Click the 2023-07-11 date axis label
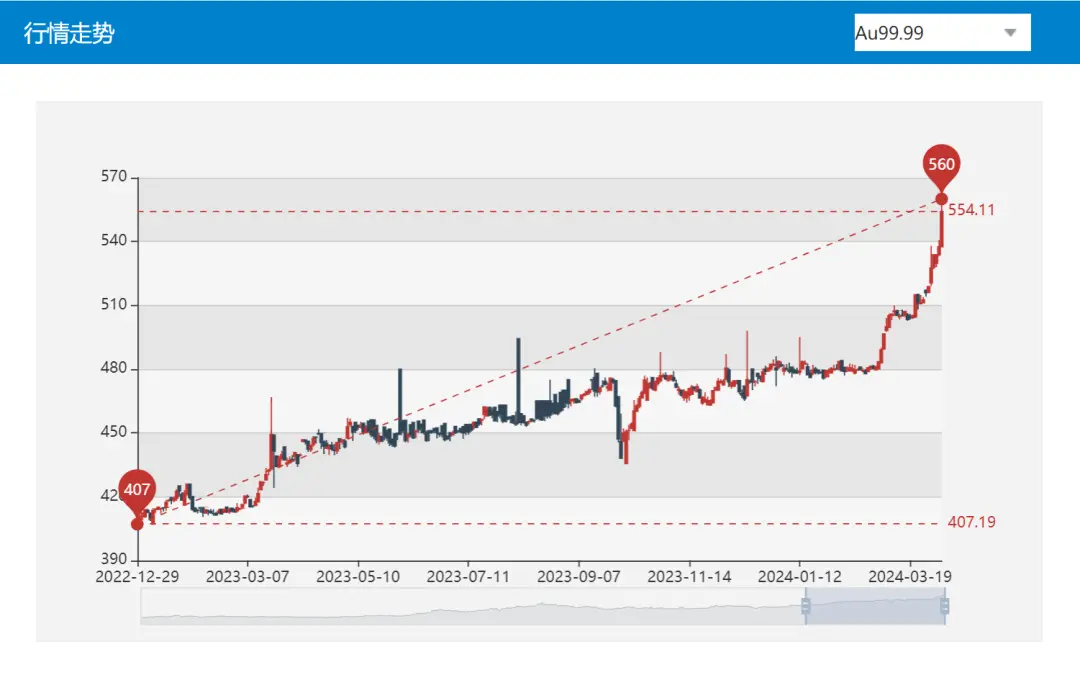 click(x=468, y=577)
